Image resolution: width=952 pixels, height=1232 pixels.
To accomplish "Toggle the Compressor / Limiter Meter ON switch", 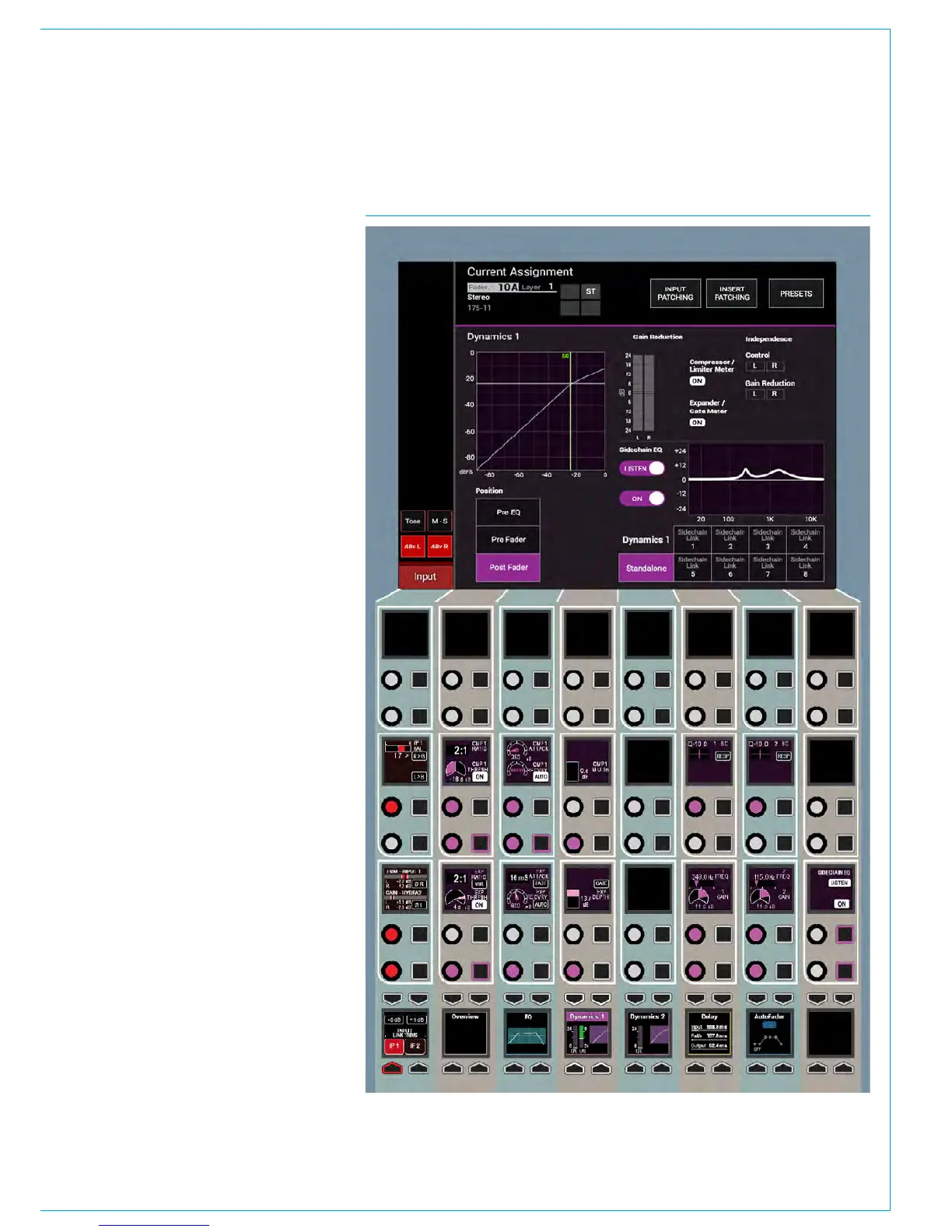I will pyautogui.click(x=697, y=381).
